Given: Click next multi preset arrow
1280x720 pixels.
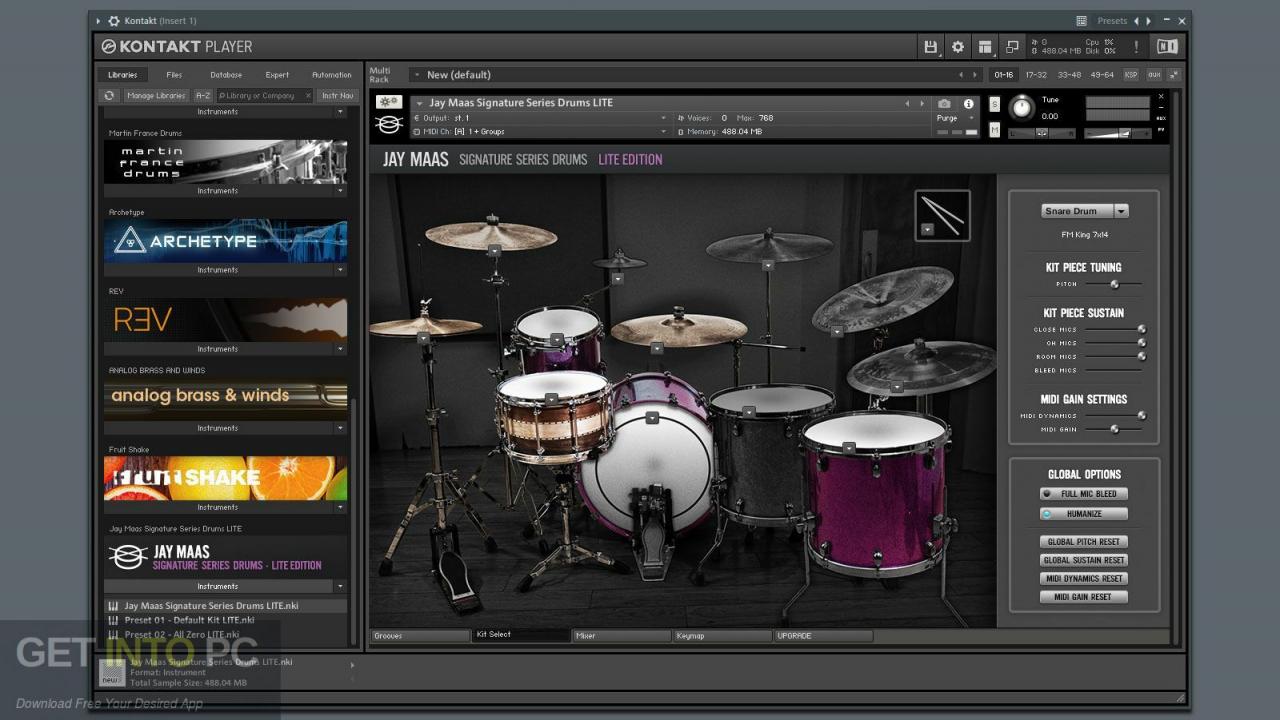Looking at the screenshot, I should [x=975, y=75].
